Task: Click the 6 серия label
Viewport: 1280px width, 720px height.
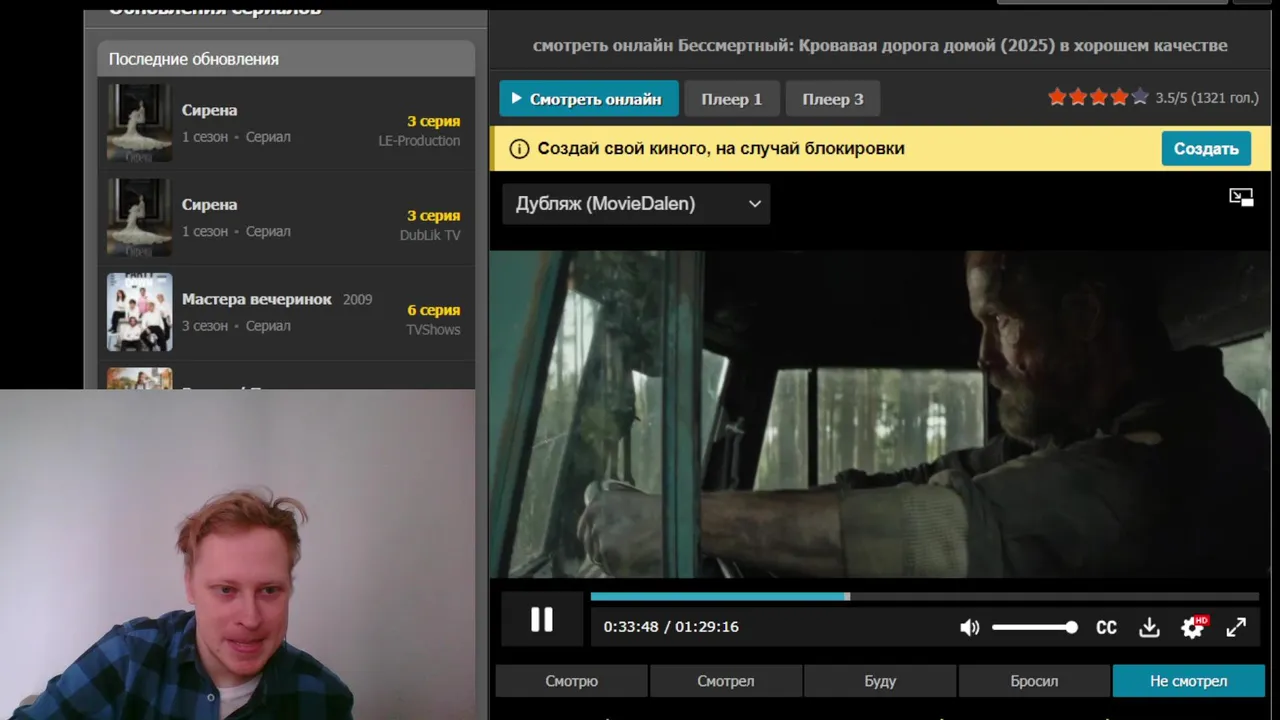Action: (434, 310)
